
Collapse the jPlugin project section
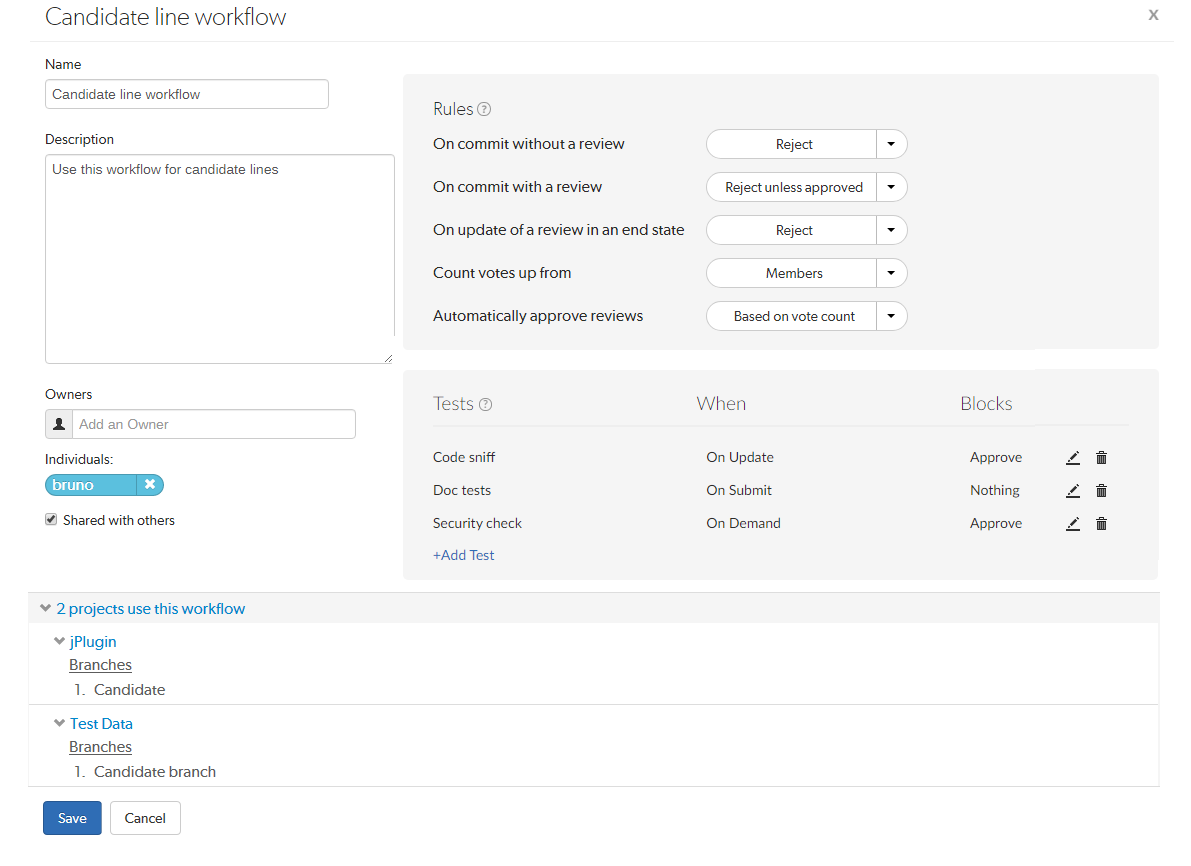pyautogui.click(x=59, y=641)
